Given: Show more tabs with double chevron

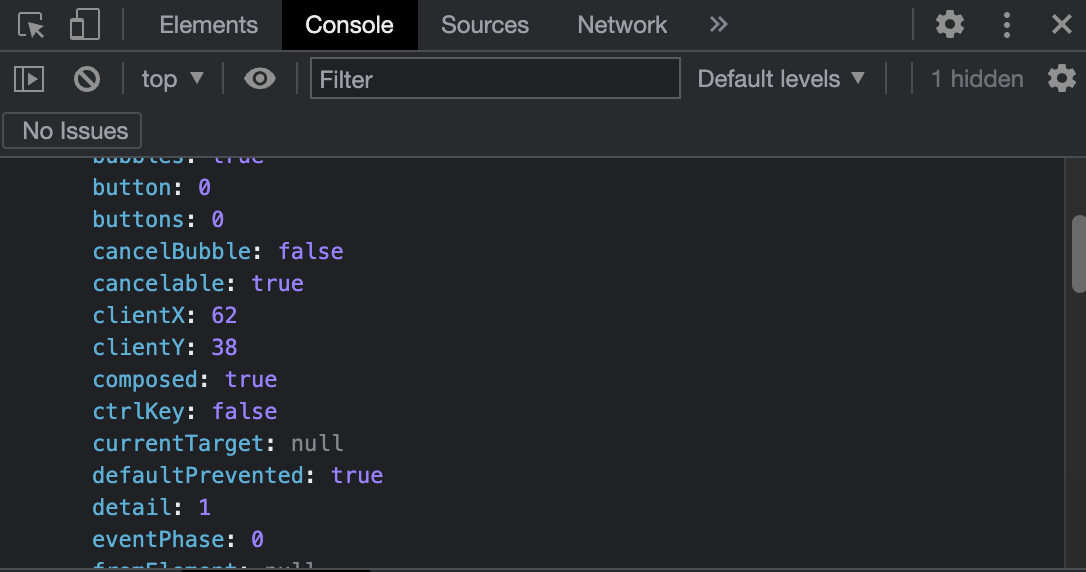Looking at the screenshot, I should pos(718,25).
